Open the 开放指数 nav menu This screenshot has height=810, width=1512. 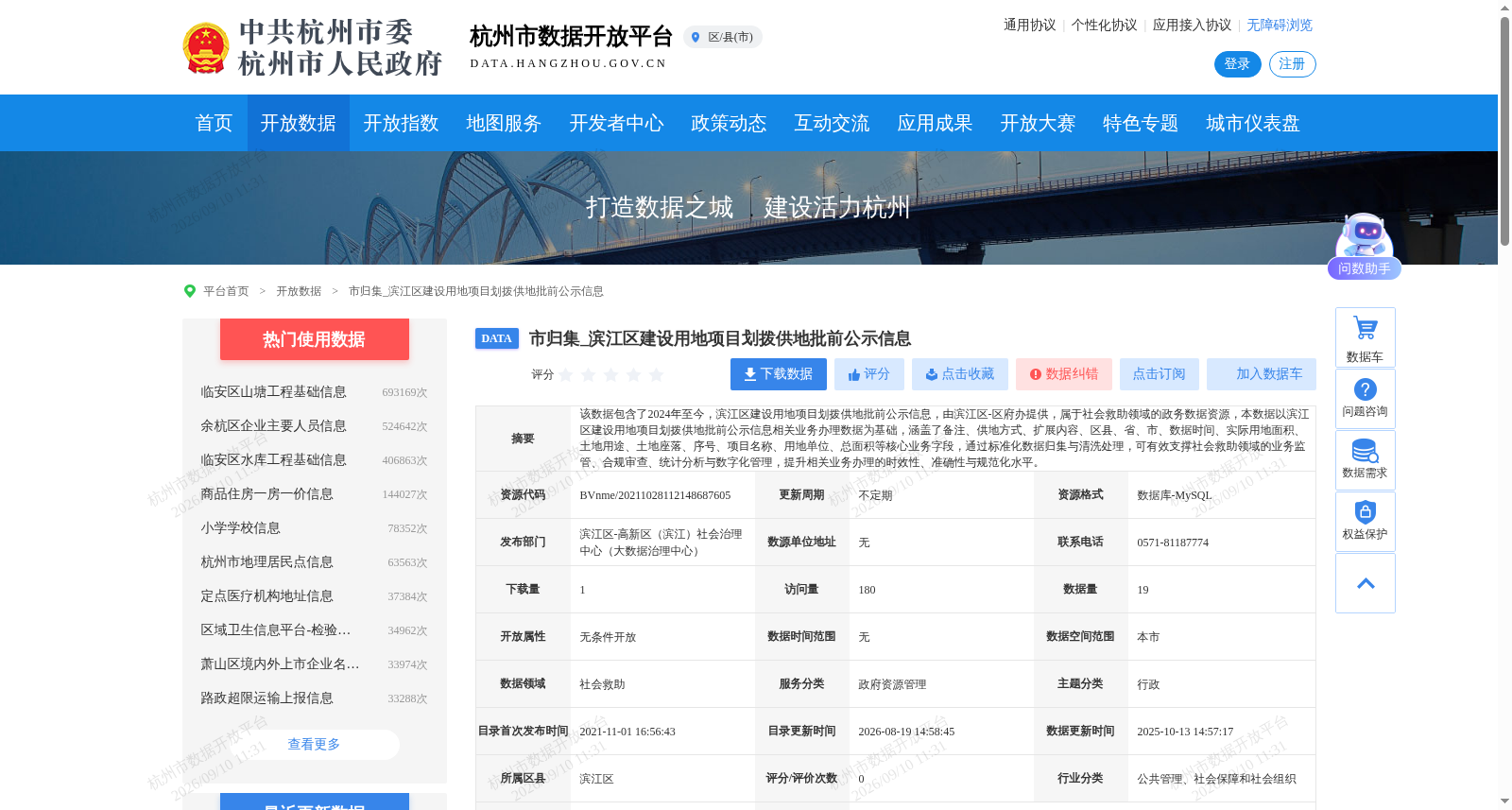(401, 123)
